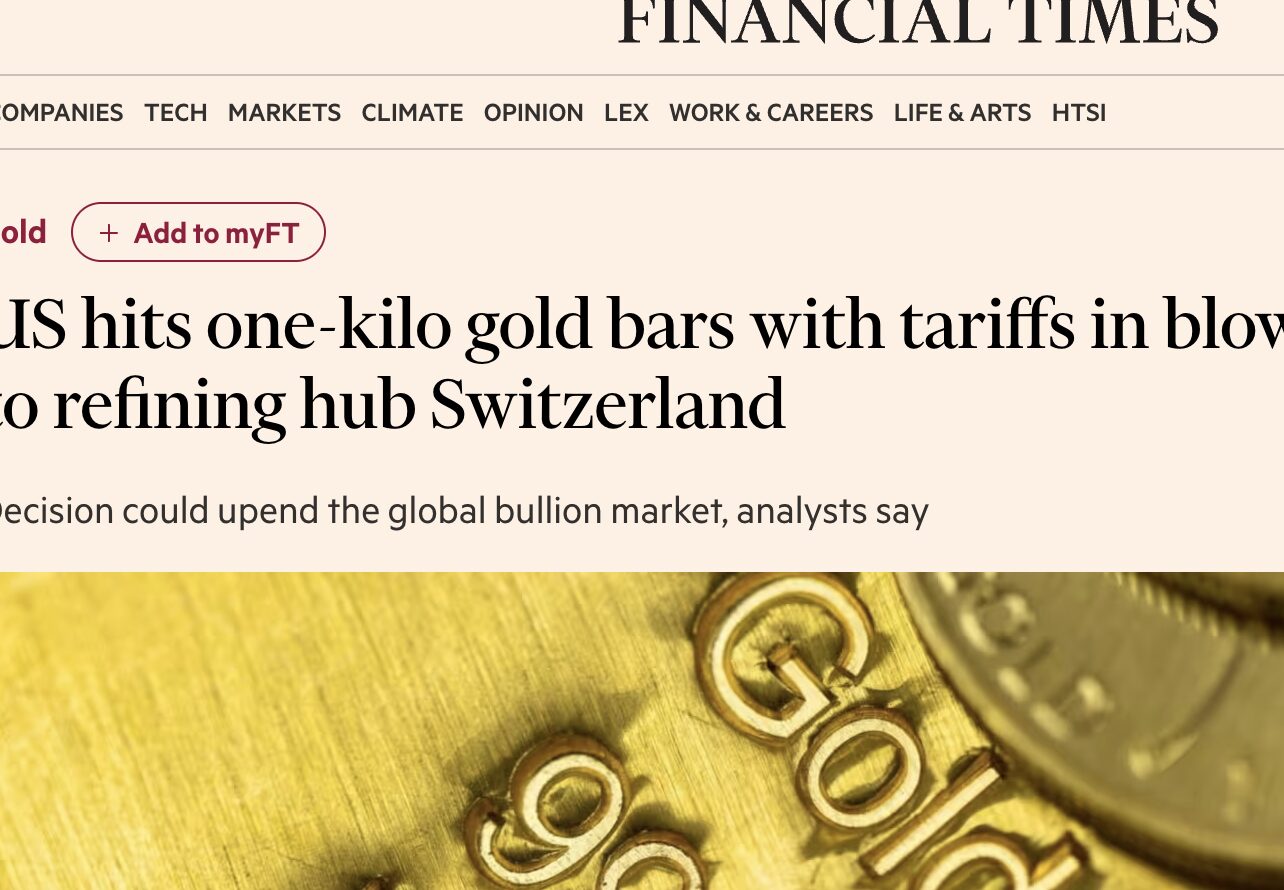
Task: Select Life & Arts in navigation
Action: coord(962,113)
